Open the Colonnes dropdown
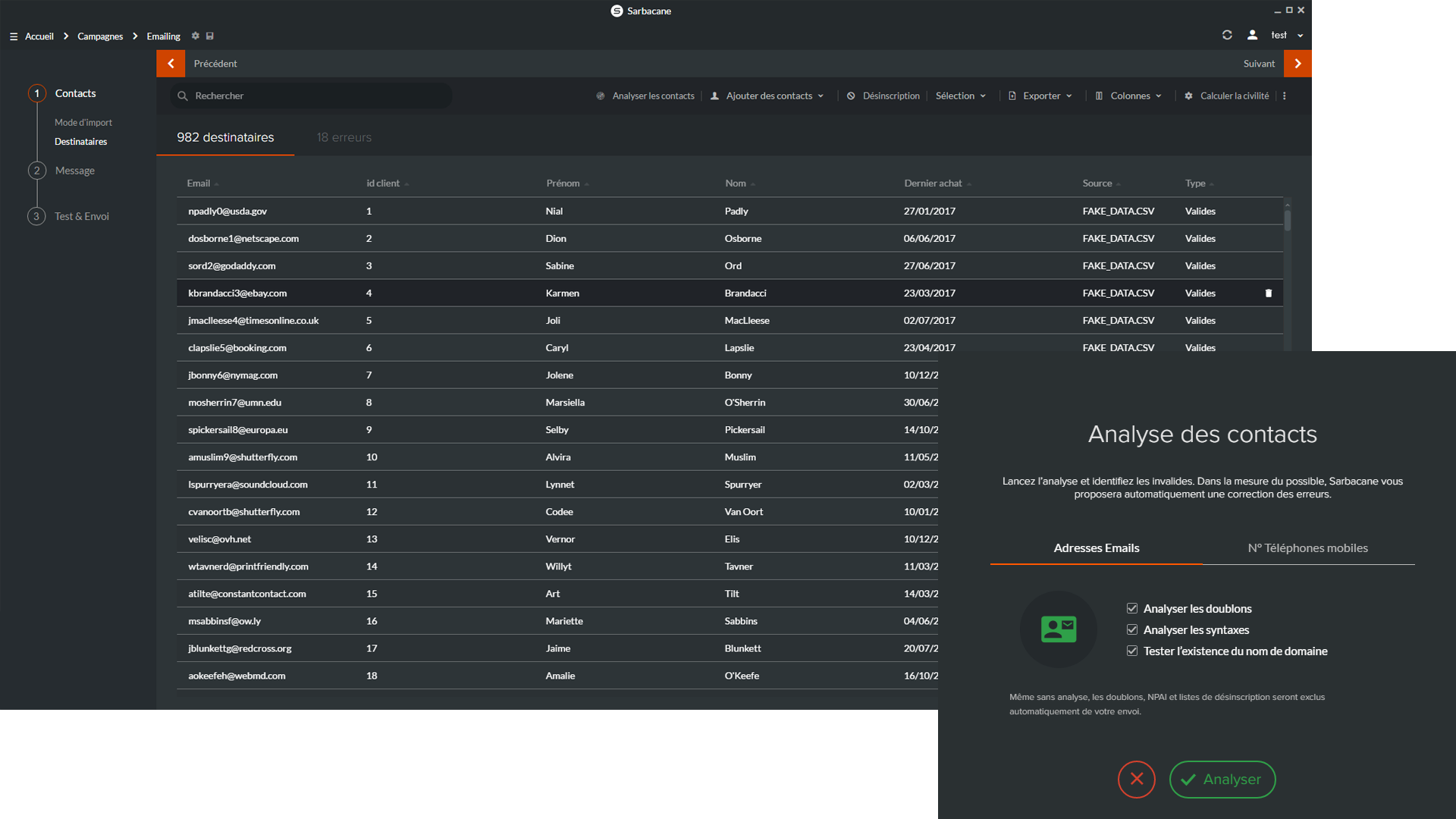This screenshot has height=819, width=1456. (1128, 96)
